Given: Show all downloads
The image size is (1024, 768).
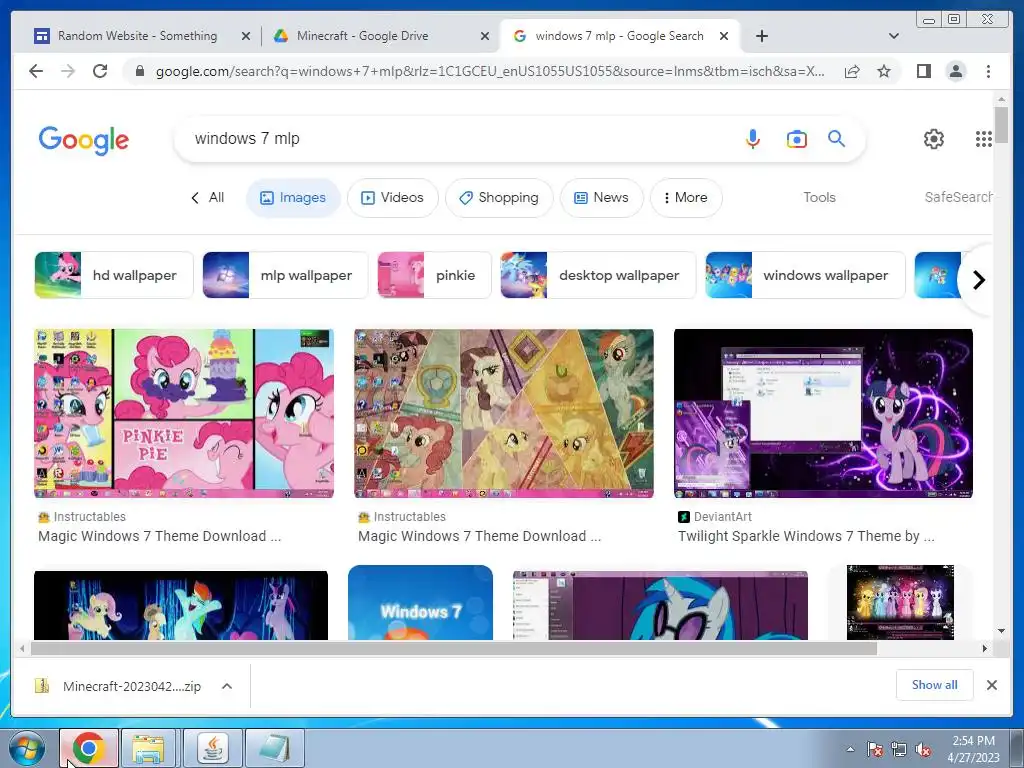Looking at the screenshot, I should coord(935,685).
